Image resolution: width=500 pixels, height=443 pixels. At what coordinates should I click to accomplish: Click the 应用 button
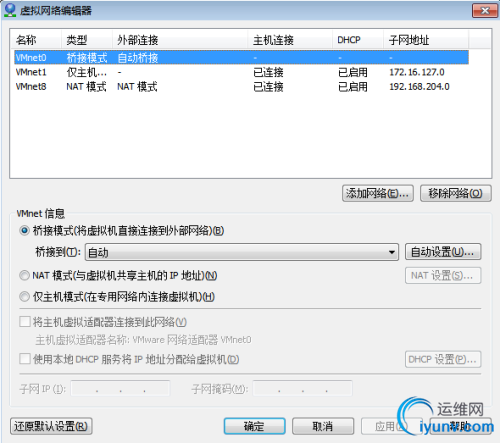391,426
